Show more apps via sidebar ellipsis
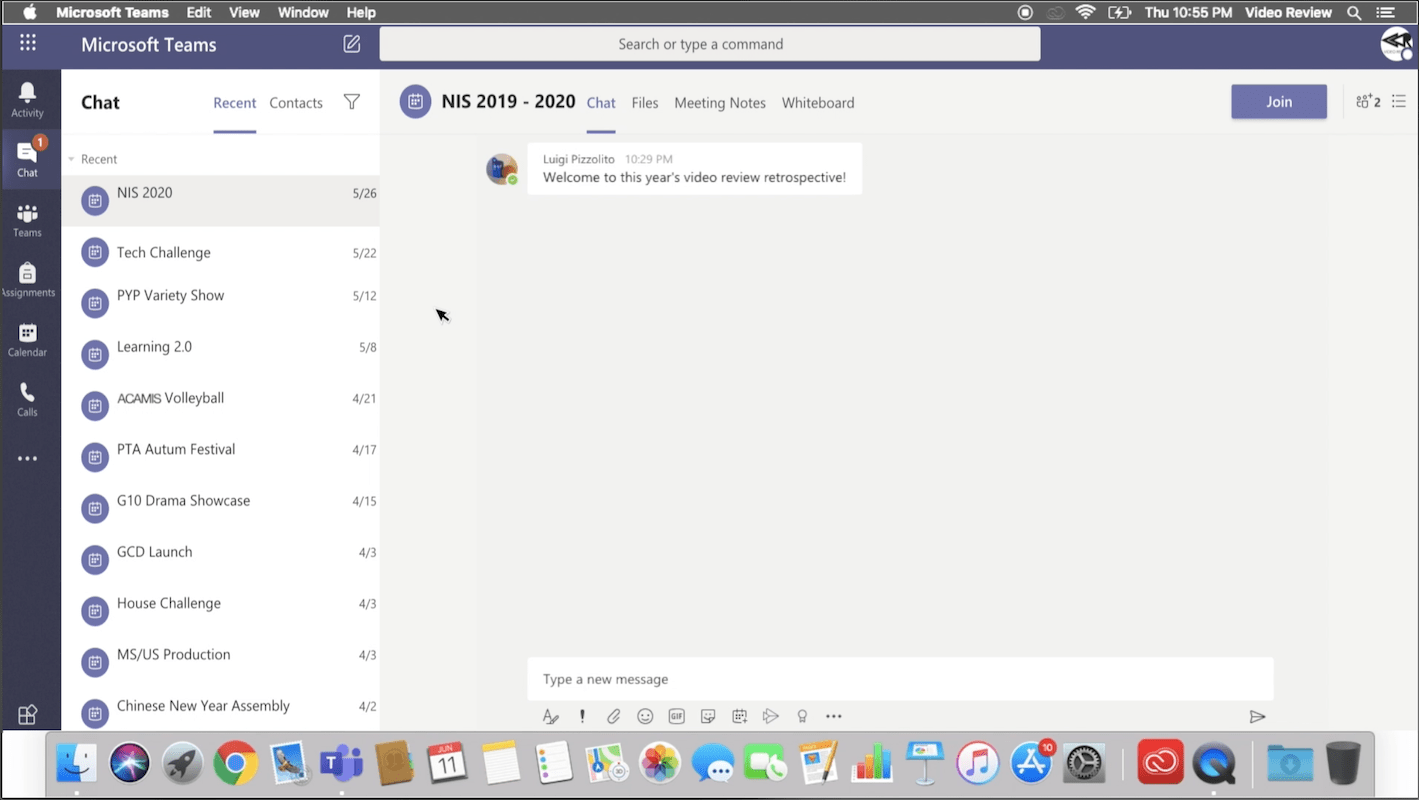1419x800 pixels. pos(27,459)
